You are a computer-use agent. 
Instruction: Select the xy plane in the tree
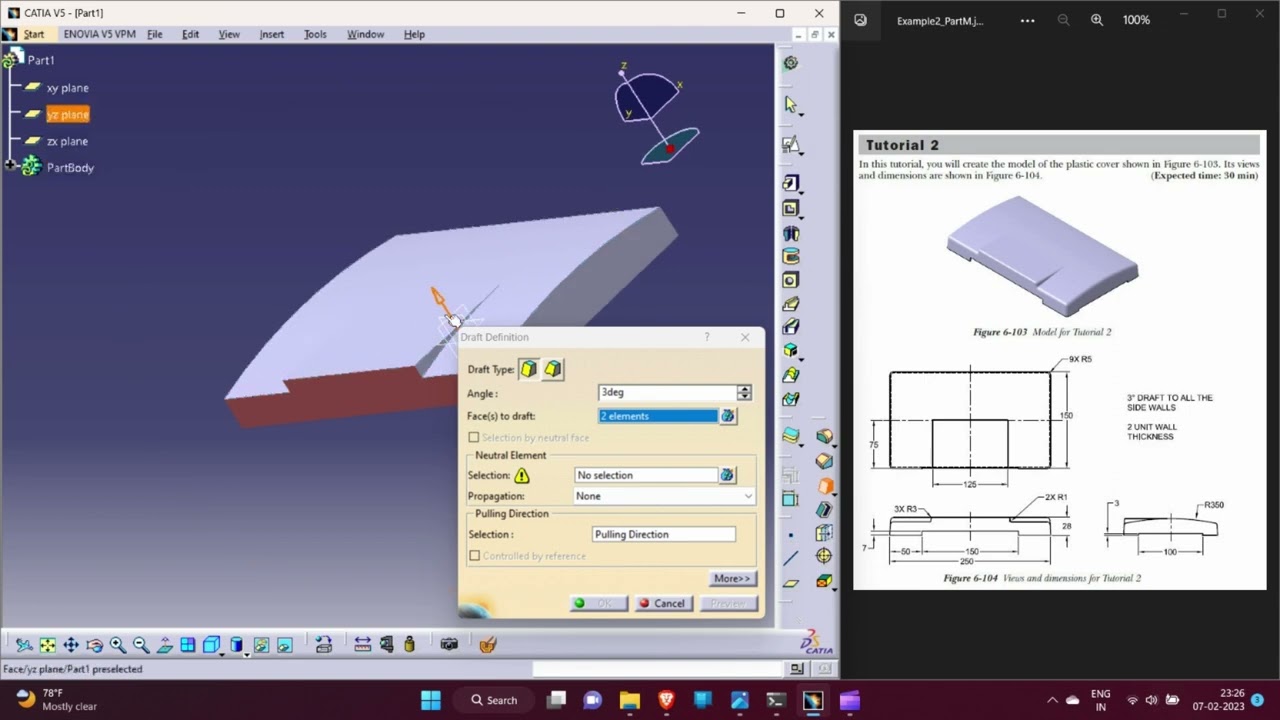(x=67, y=88)
